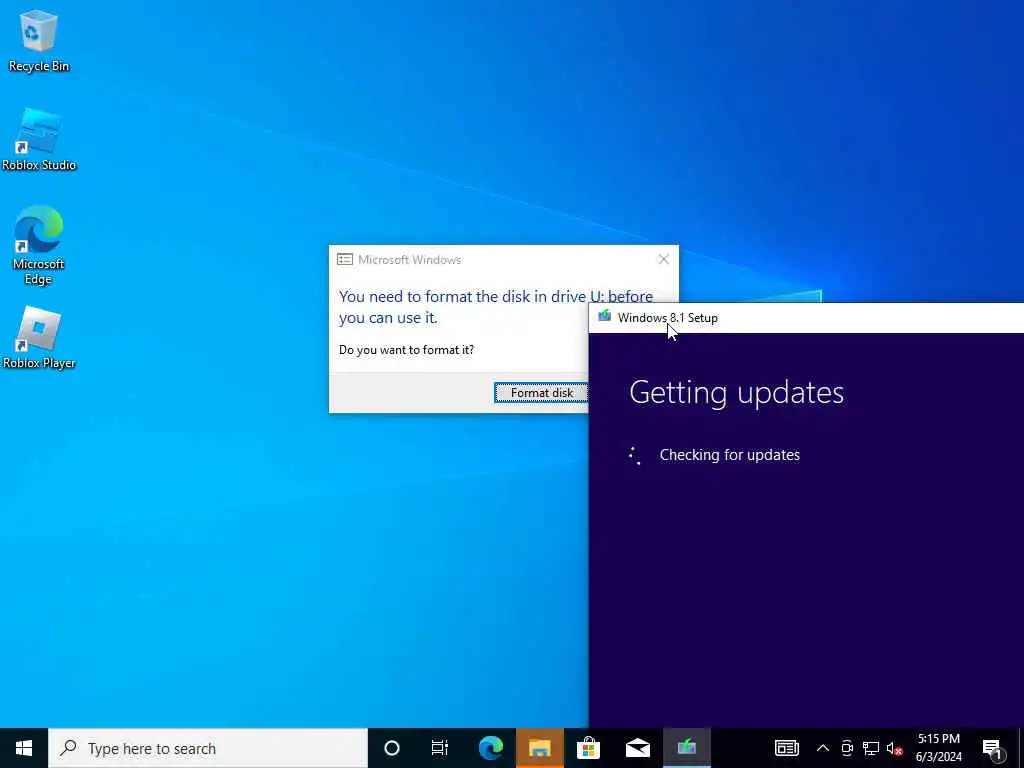
Task: Show hidden system tray icons
Action: 823,748
